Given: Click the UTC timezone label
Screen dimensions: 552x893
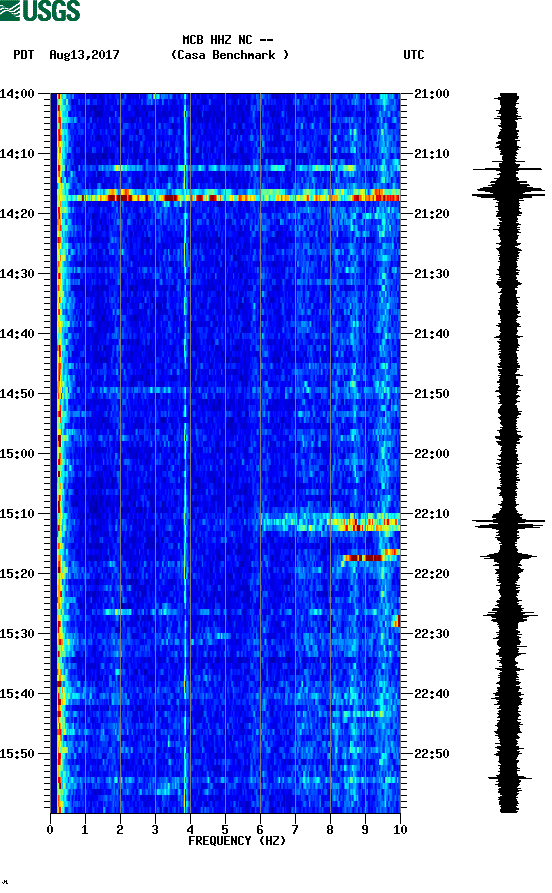Looking at the screenshot, I should pos(414,55).
